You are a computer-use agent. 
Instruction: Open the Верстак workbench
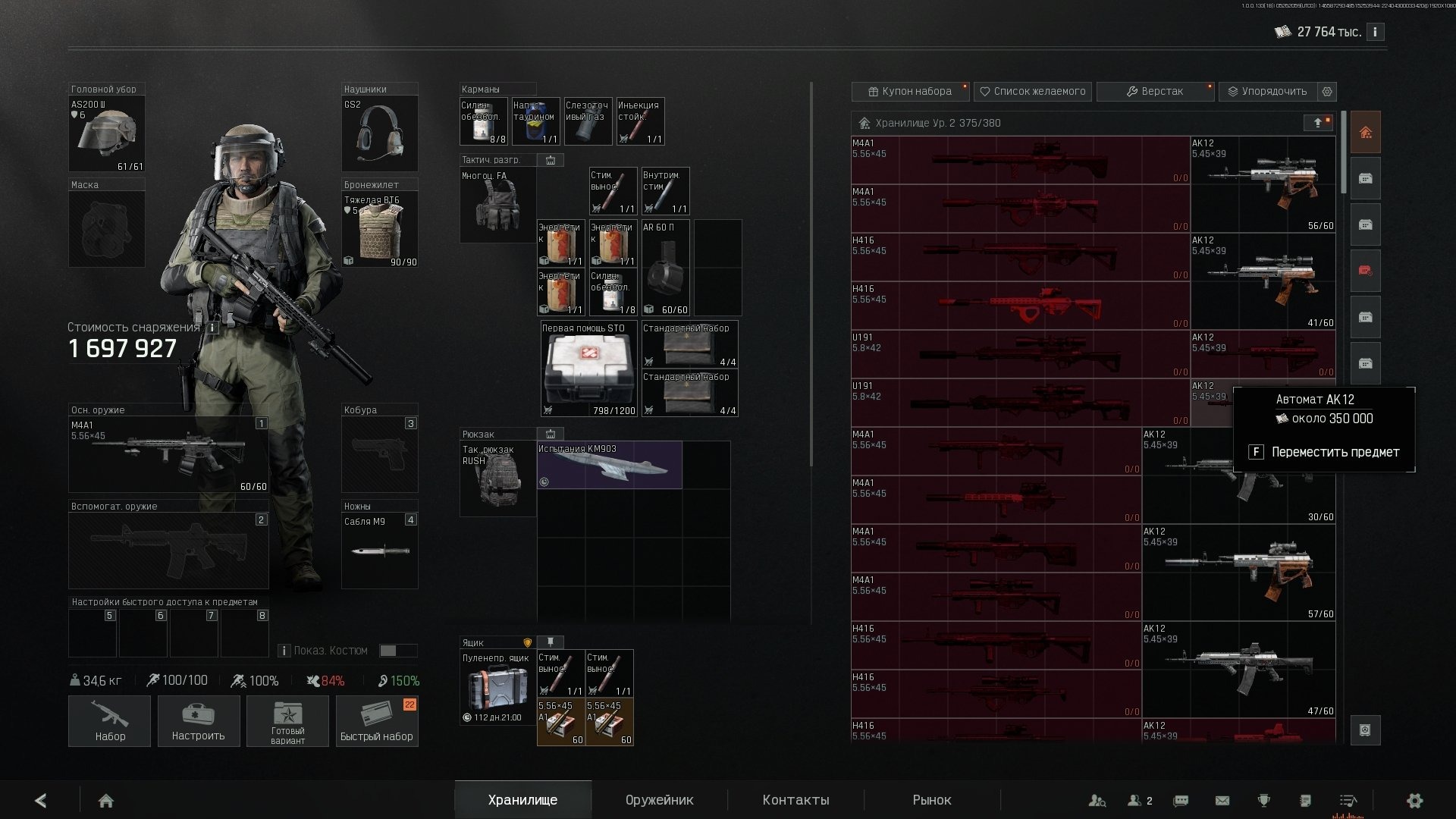coord(1155,91)
